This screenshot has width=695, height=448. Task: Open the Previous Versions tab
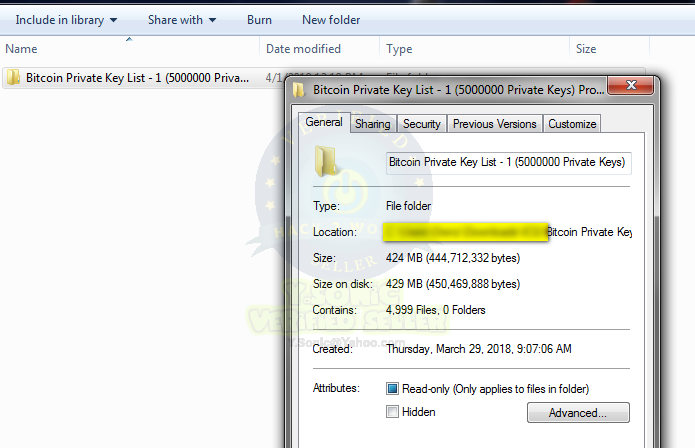[x=495, y=124]
